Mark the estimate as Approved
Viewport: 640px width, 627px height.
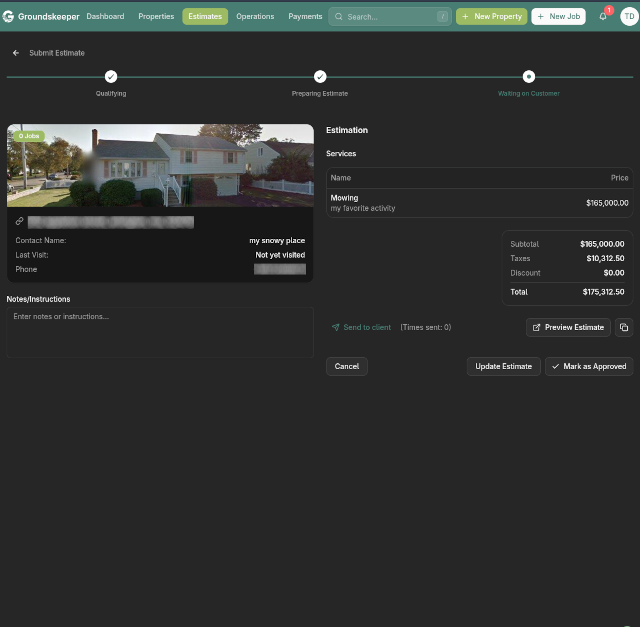click(x=589, y=366)
